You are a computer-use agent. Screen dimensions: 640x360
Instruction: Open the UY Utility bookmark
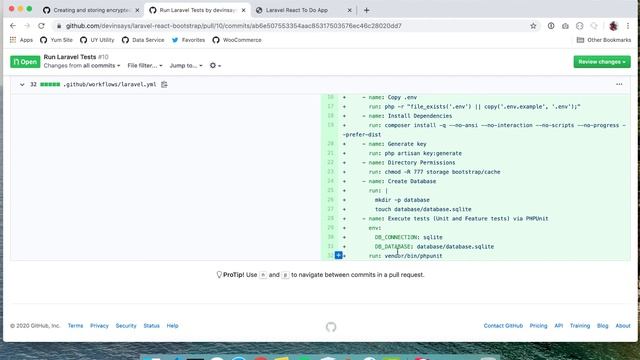[x=97, y=40]
